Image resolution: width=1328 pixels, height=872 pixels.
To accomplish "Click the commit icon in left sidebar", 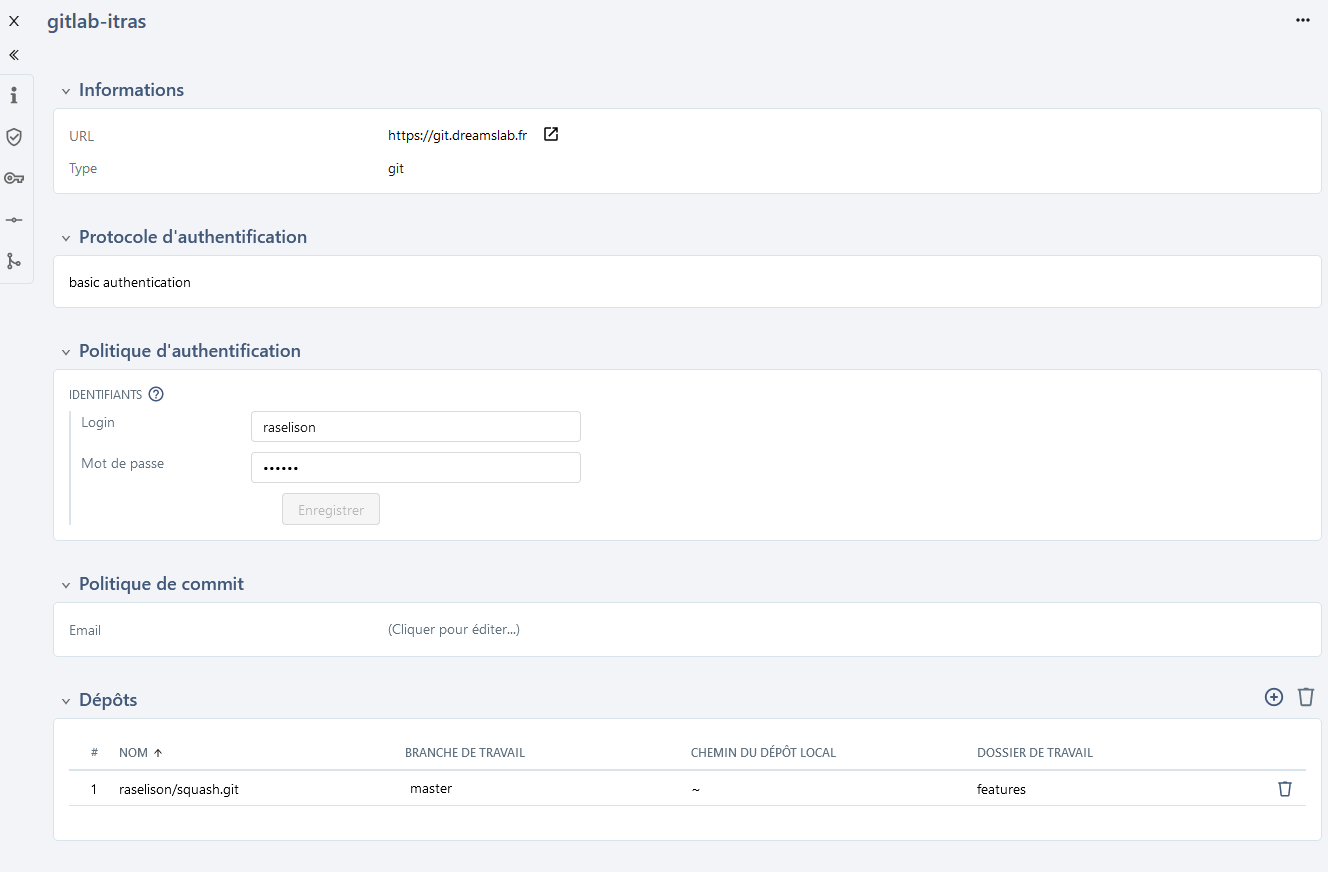I will tap(14, 219).
